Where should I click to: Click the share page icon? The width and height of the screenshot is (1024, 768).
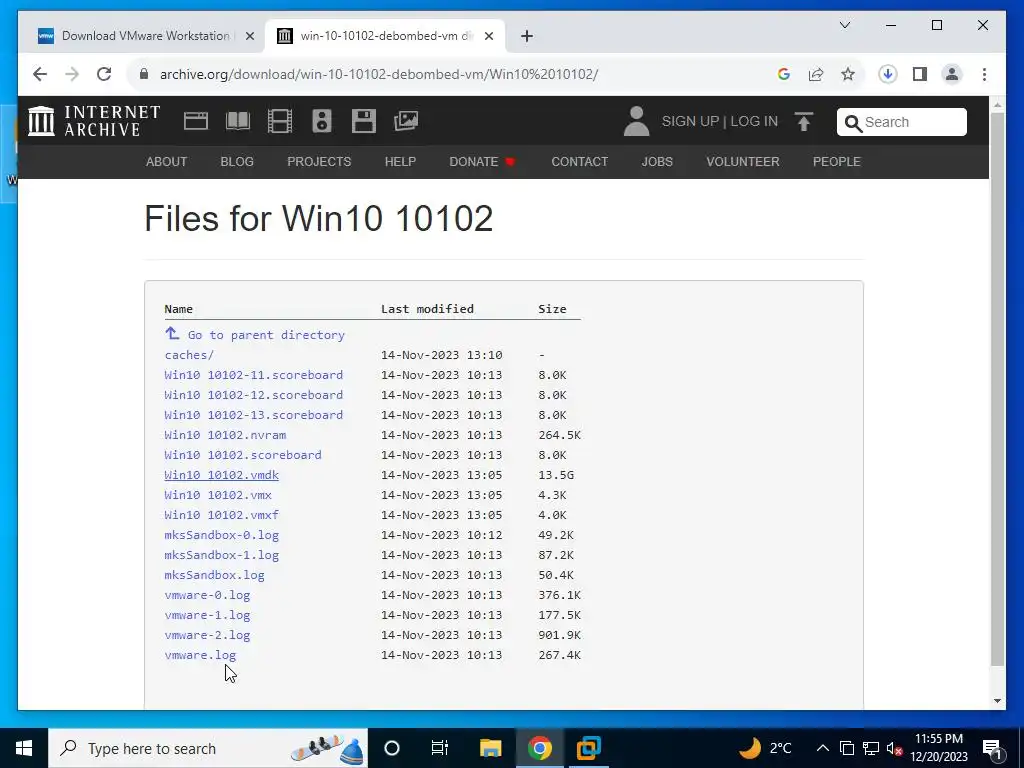click(x=816, y=74)
